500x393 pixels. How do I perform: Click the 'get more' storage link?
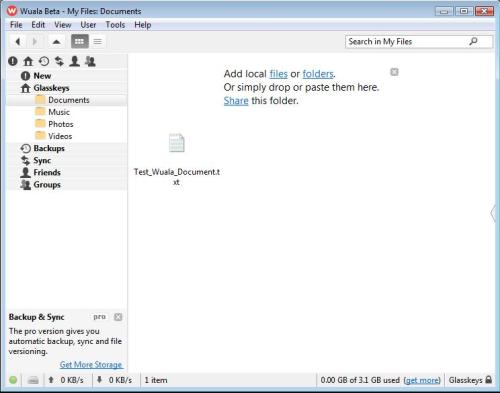pyautogui.click(x=422, y=380)
